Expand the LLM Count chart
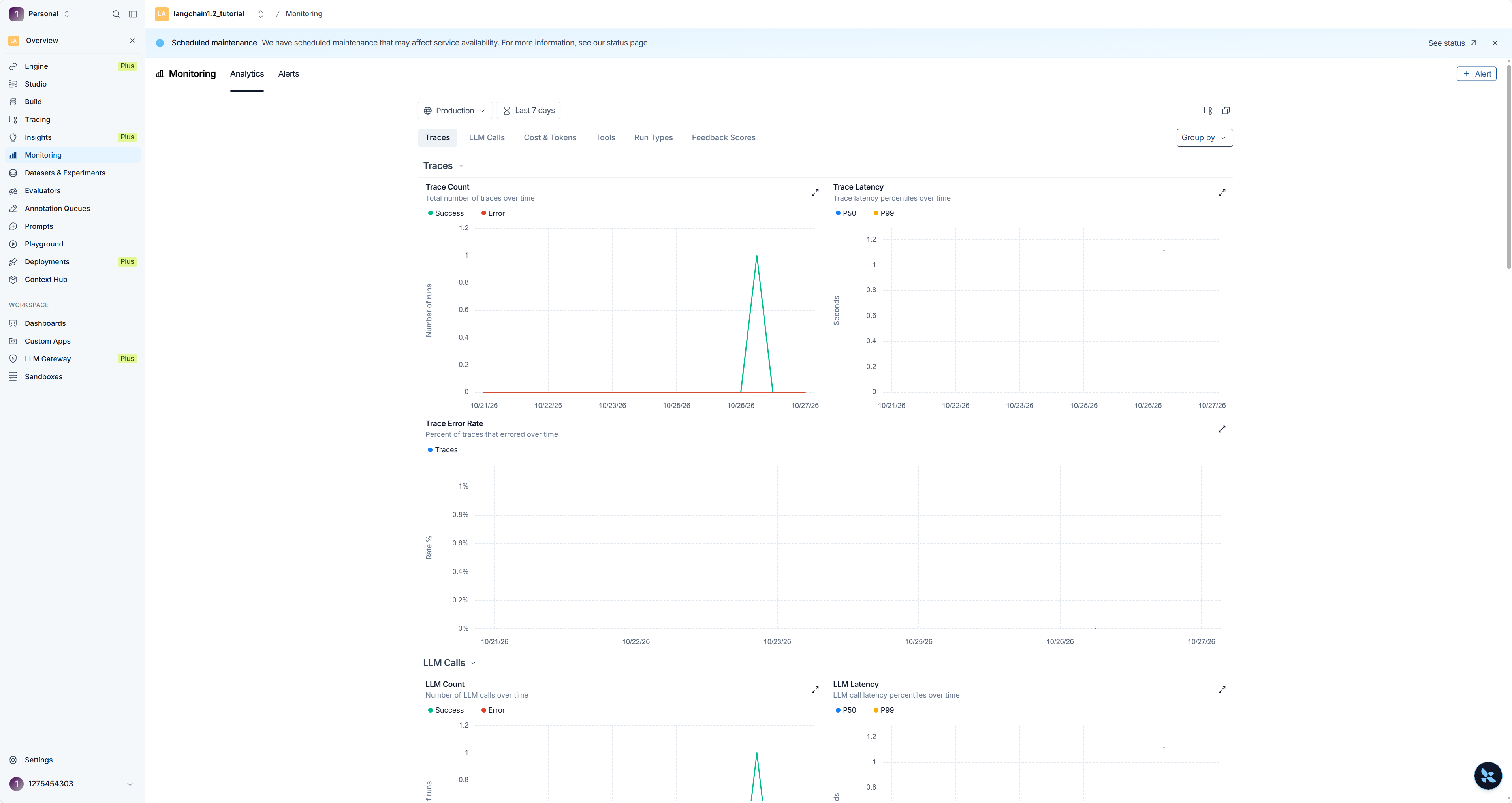Screen dimensions: 1512x803 pos(815,690)
